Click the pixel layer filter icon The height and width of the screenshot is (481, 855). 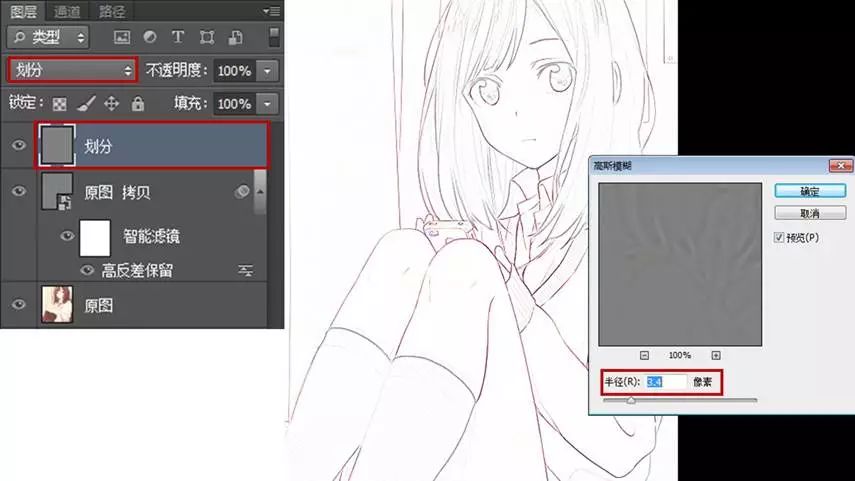coord(122,38)
